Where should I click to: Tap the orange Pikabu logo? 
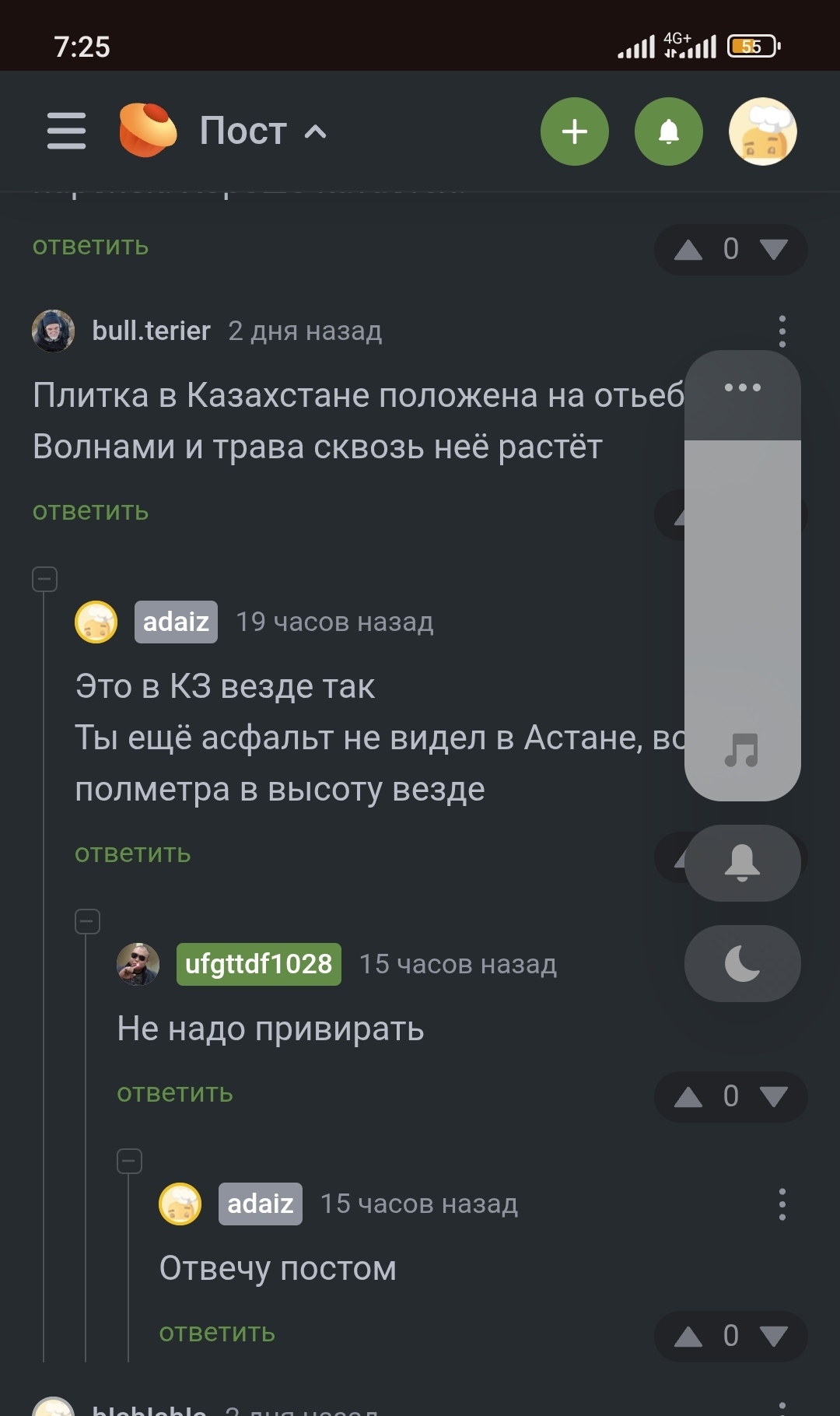coord(148,131)
